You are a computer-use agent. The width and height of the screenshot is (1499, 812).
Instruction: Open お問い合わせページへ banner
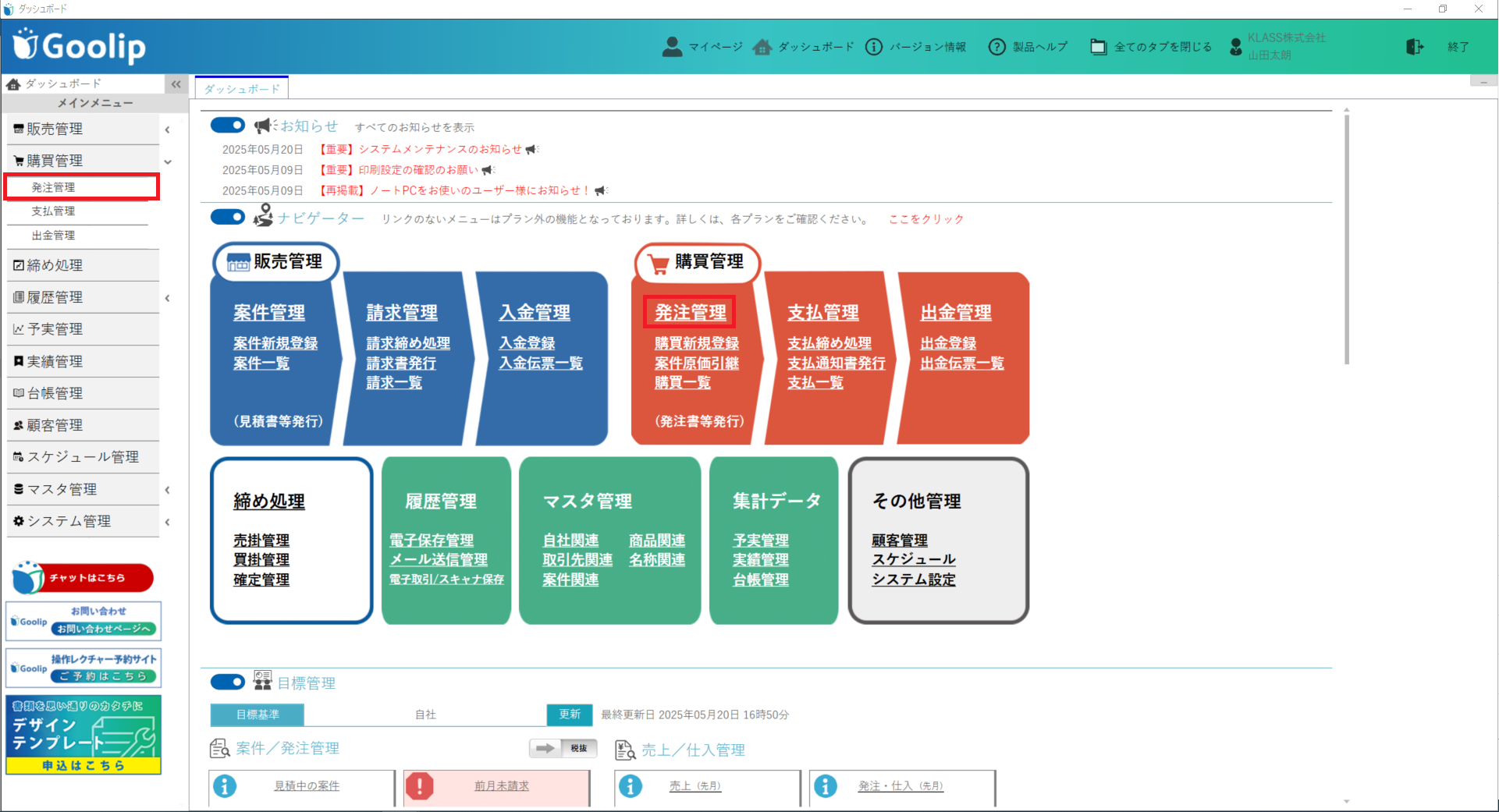[83, 621]
